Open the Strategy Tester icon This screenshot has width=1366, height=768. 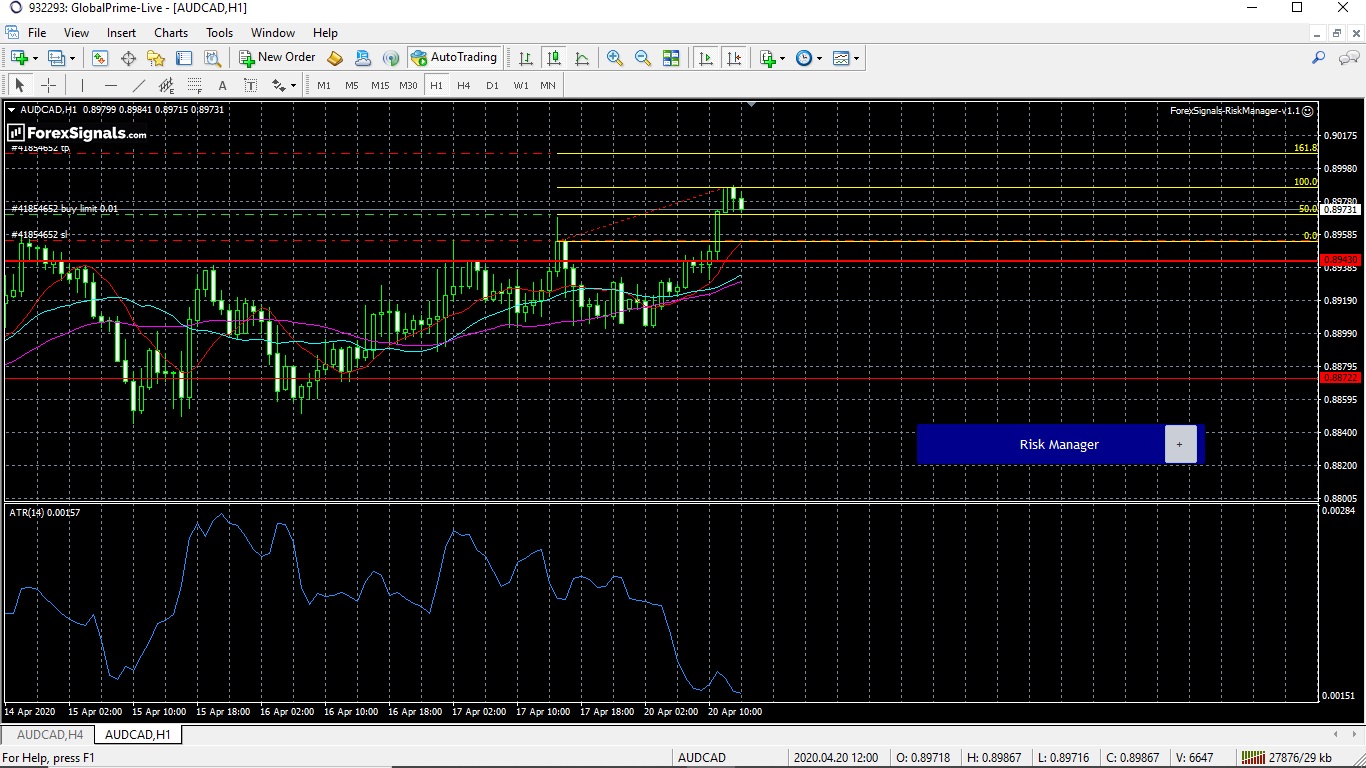[212, 58]
